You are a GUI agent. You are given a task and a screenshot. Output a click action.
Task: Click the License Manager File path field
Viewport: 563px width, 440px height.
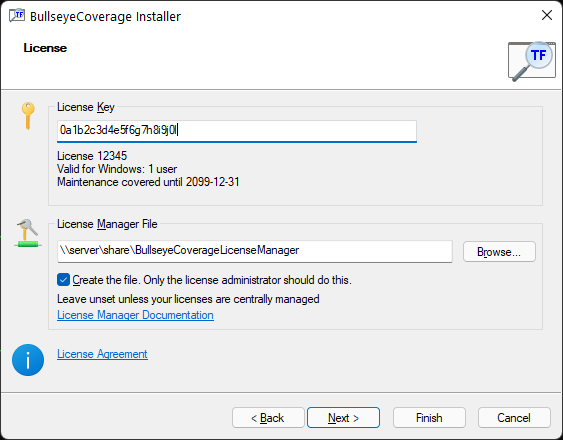(255, 251)
